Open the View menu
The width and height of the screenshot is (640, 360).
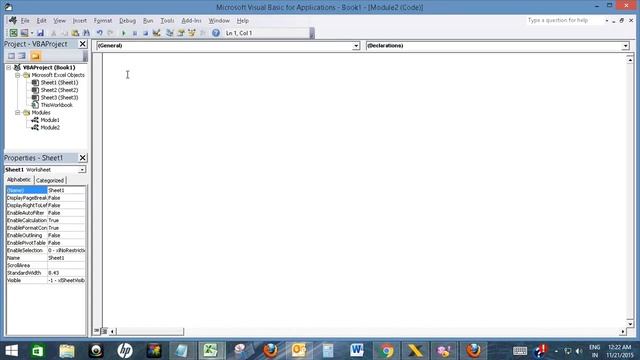click(60, 20)
